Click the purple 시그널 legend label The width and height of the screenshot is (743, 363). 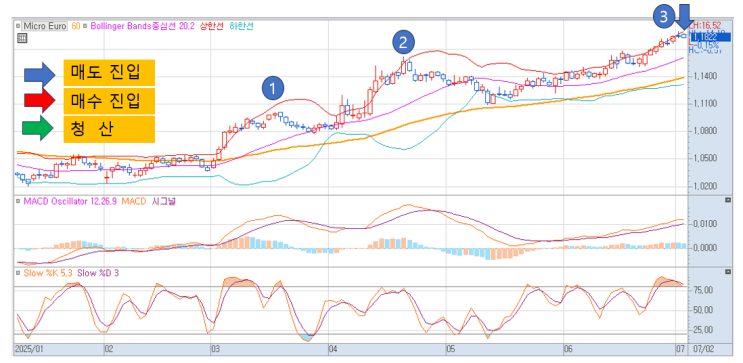[163, 201]
